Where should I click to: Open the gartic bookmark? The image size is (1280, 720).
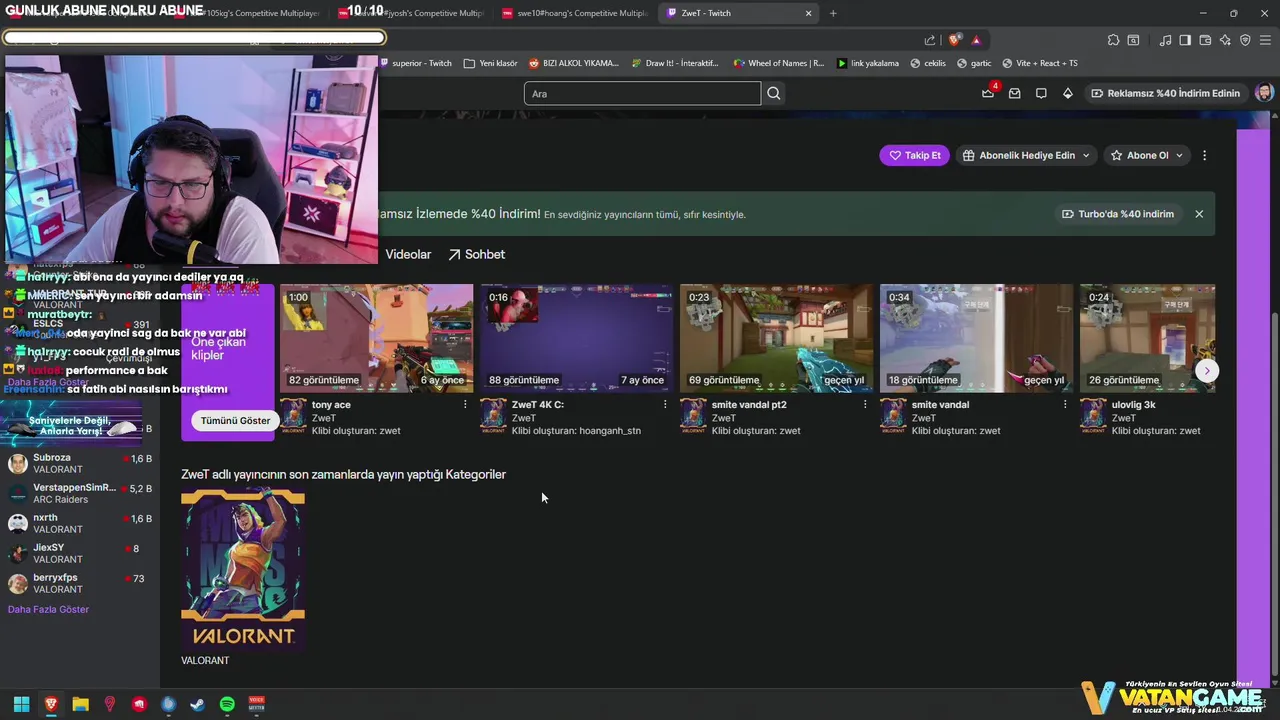click(x=974, y=63)
